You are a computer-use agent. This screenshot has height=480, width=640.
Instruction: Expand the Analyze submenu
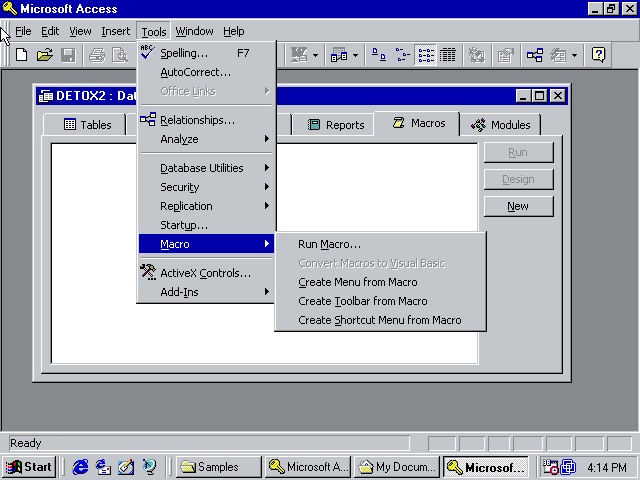206,139
